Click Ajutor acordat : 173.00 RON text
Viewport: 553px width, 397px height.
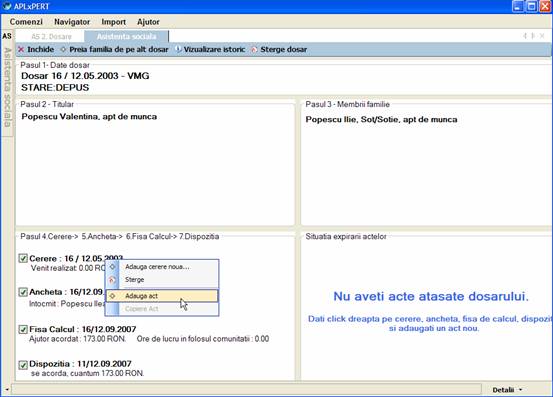click(x=77, y=339)
